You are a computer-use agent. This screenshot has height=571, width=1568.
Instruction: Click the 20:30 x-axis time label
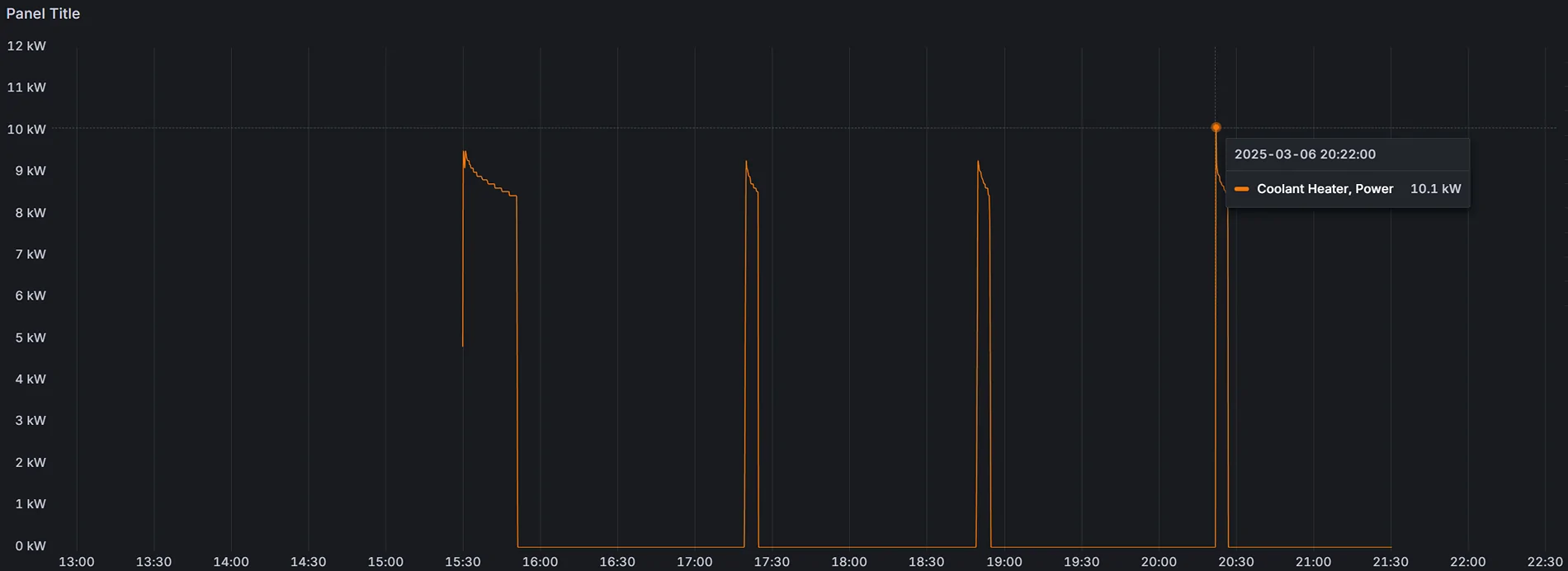[x=1235, y=562]
